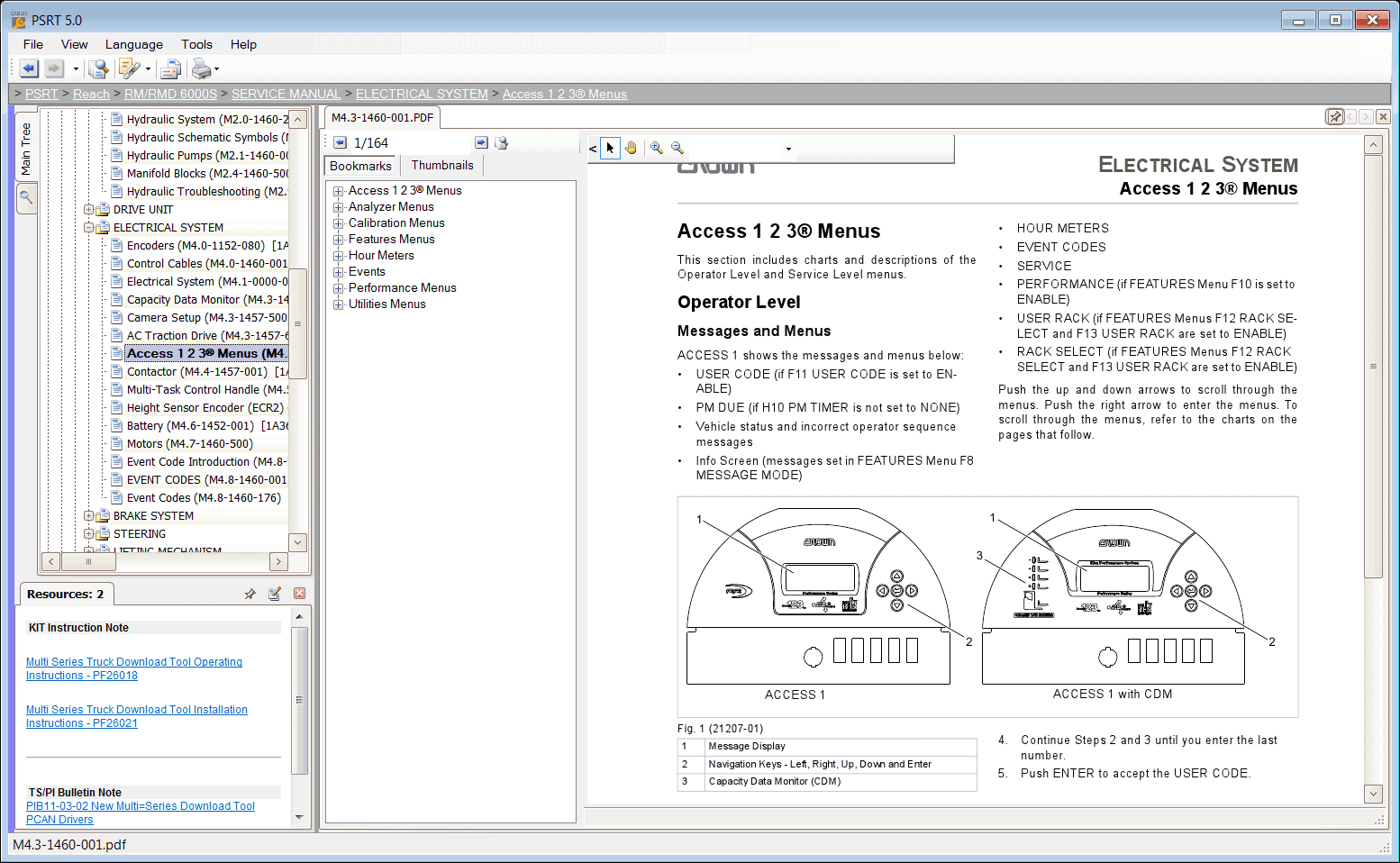Click the zoom in magnifier
The height and width of the screenshot is (863, 1400).
pyautogui.click(x=657, y=148)
